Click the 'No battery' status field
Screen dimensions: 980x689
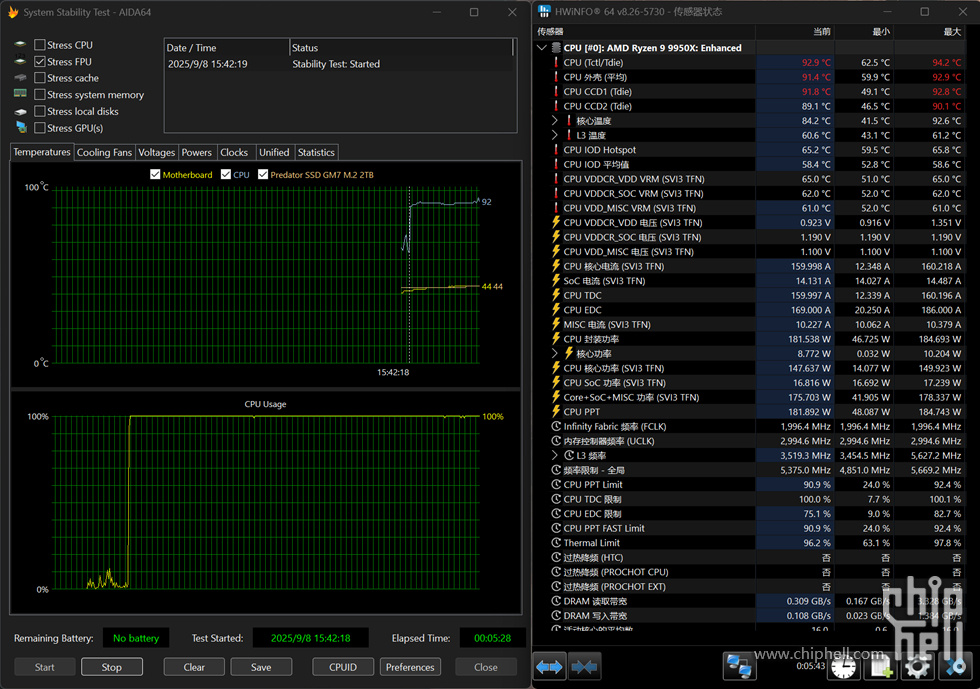point(136,638)
